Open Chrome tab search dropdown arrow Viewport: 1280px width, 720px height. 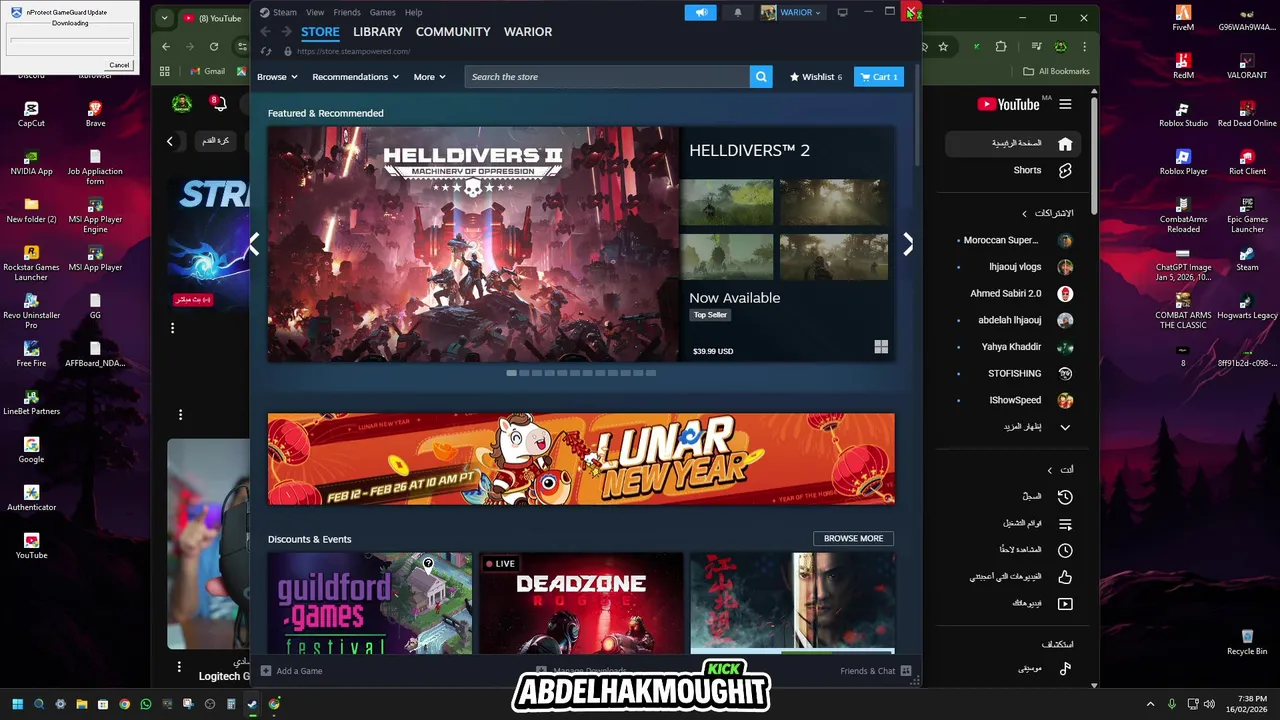click(165, 18)
